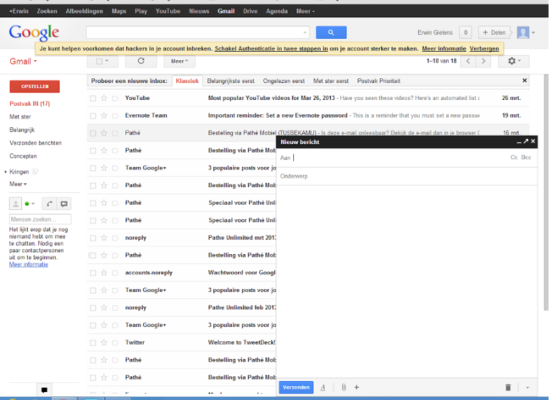Select the Twitter email checkbox
Viewport: 550px width, 400px height.
[93, 342]
